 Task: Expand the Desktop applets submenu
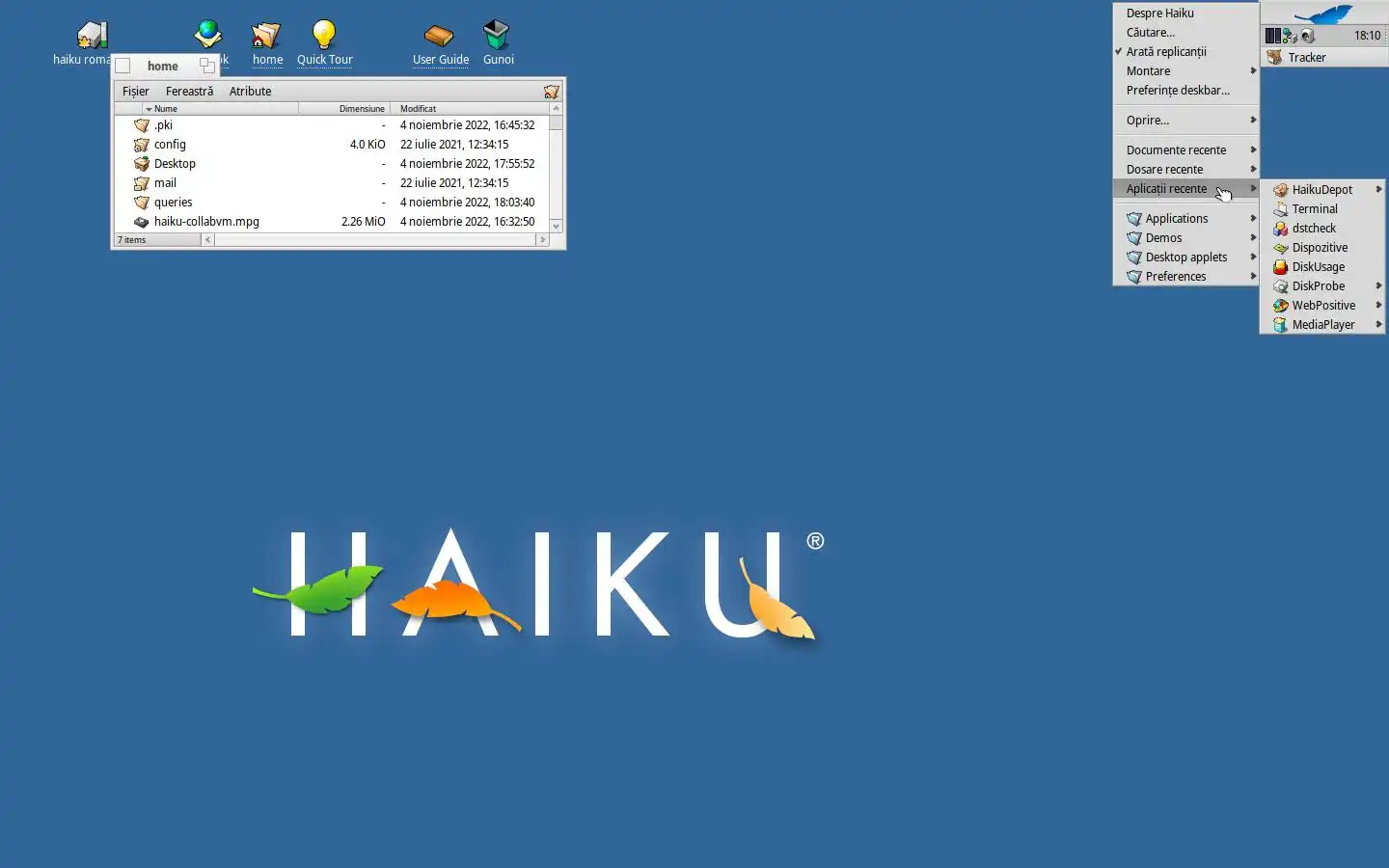[x=1185, y=258]
